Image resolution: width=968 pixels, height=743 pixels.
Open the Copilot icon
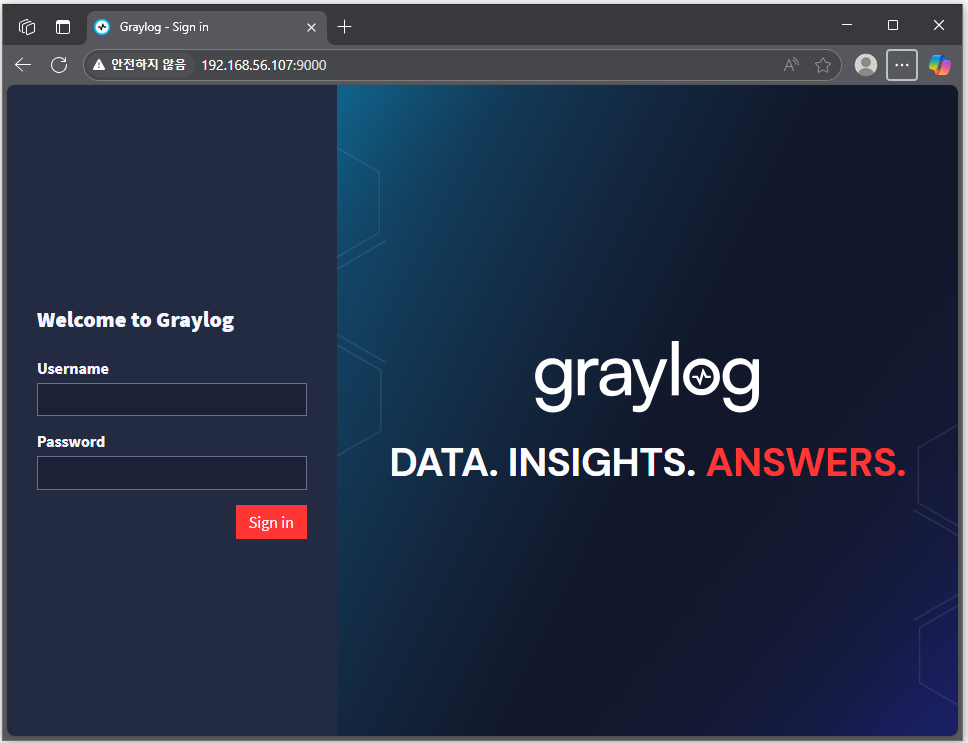[x=940, y=65]
